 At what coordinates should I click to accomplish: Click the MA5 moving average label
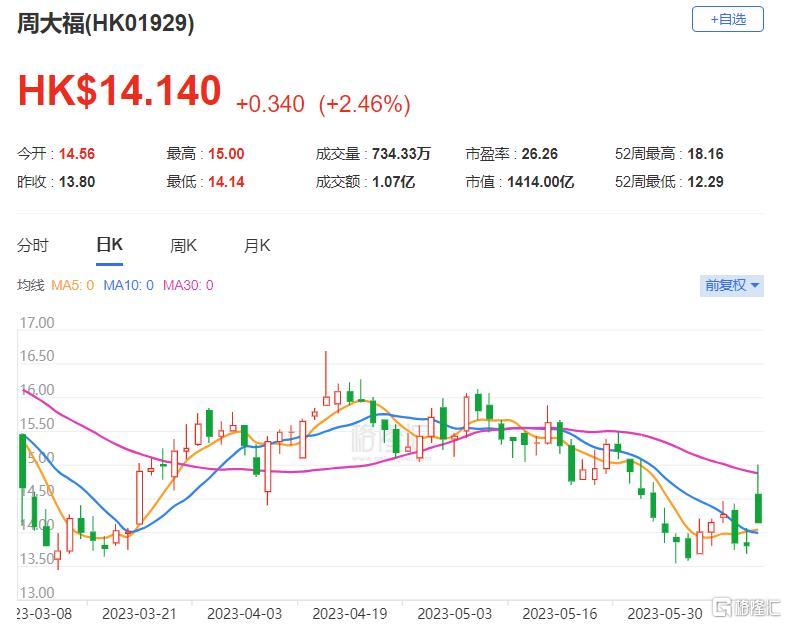73,286
